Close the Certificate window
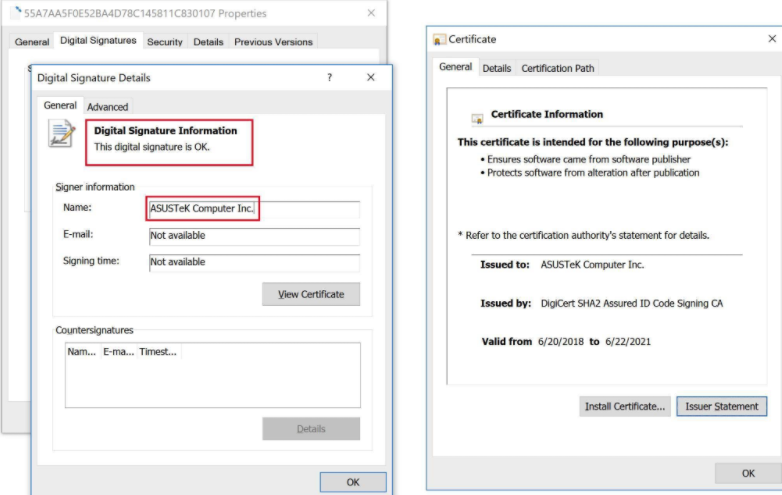The height and width of the screenshot is (495, 782). coord(772,39)
